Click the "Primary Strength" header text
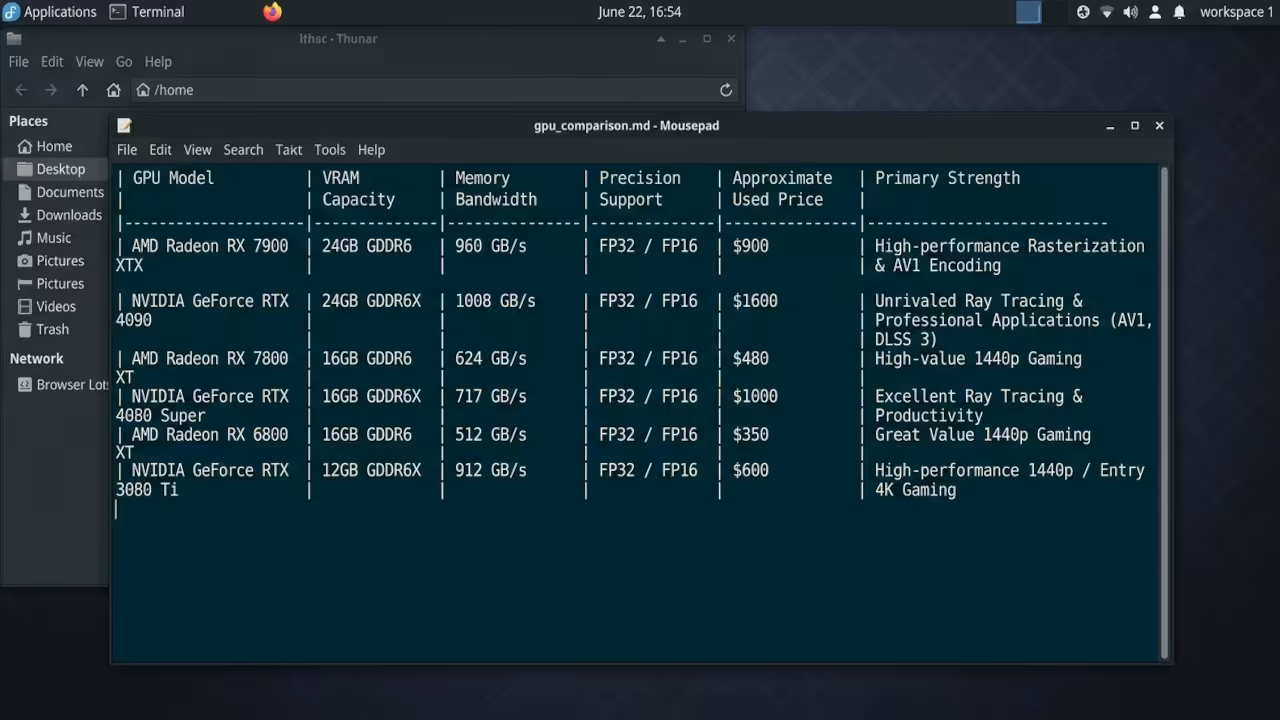Screen dimensions: 1280x720 (x=947, y=178)
